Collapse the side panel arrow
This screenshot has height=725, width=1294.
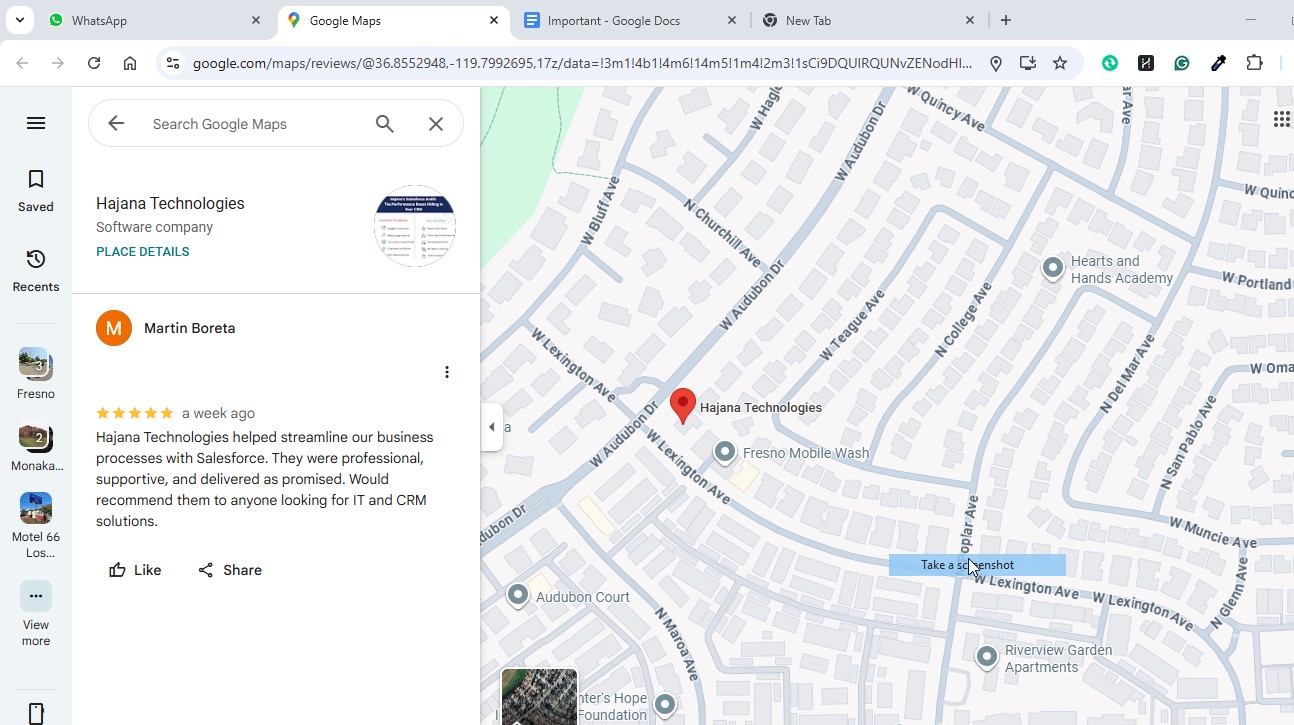(491, 427)
